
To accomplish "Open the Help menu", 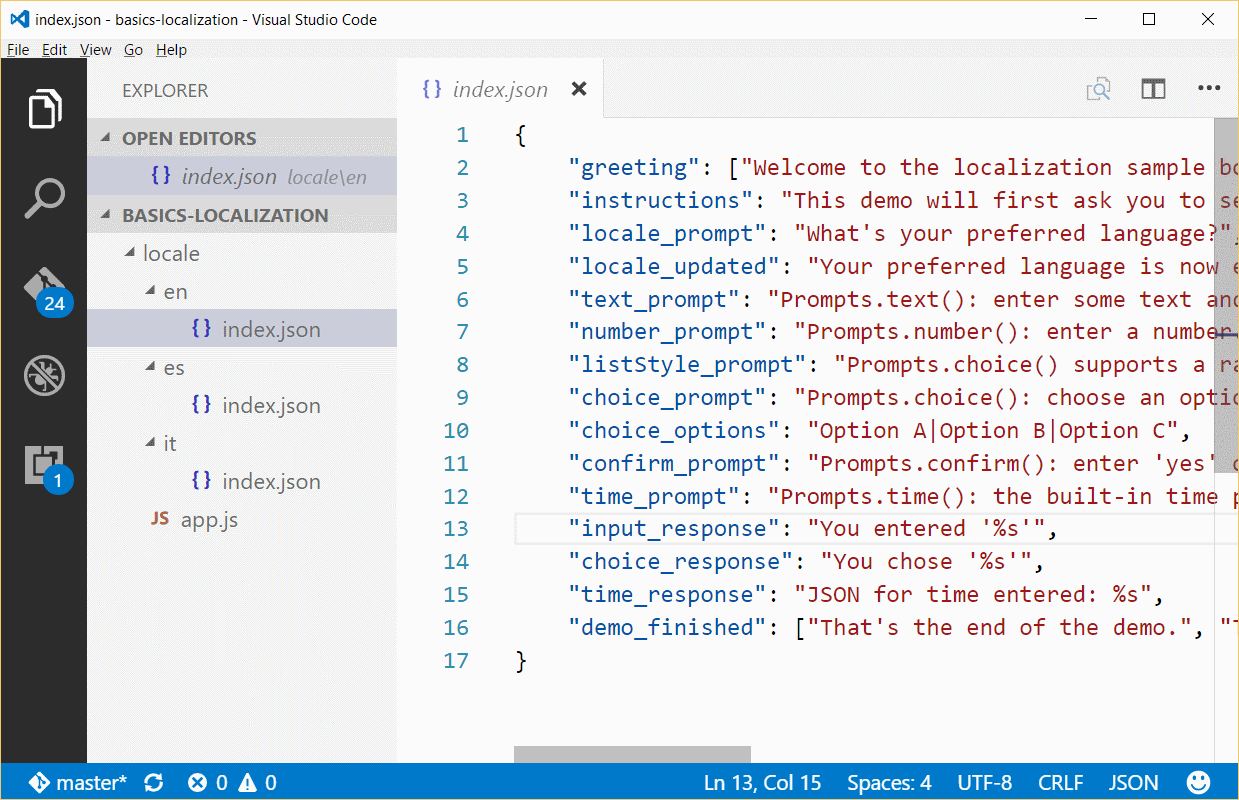I will [x=172, y=50].
